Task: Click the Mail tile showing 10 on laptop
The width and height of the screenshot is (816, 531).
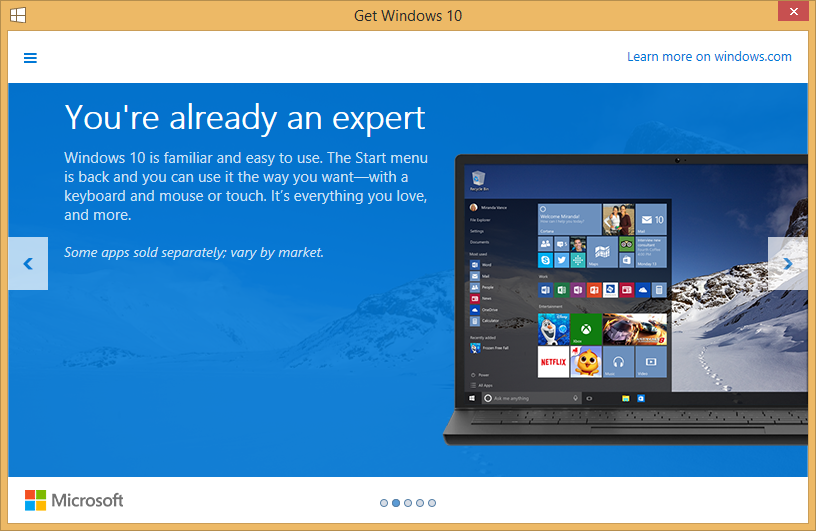Action: [652, 218]
